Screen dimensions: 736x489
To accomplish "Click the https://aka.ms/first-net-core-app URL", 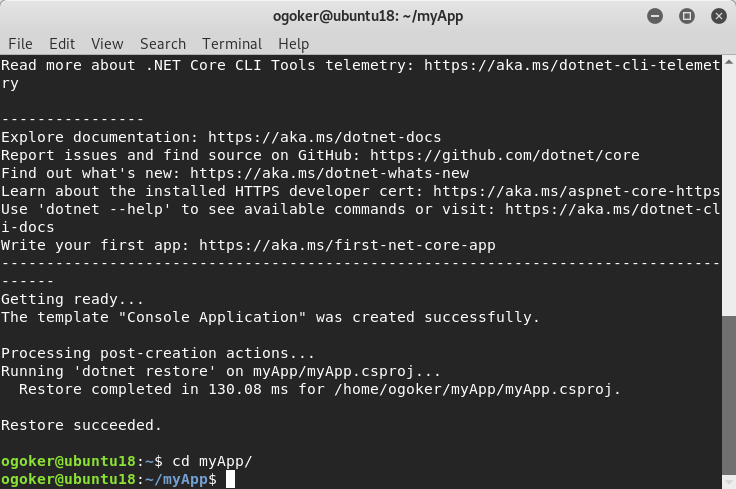I will pyautogui.click(x=347, y=245).
